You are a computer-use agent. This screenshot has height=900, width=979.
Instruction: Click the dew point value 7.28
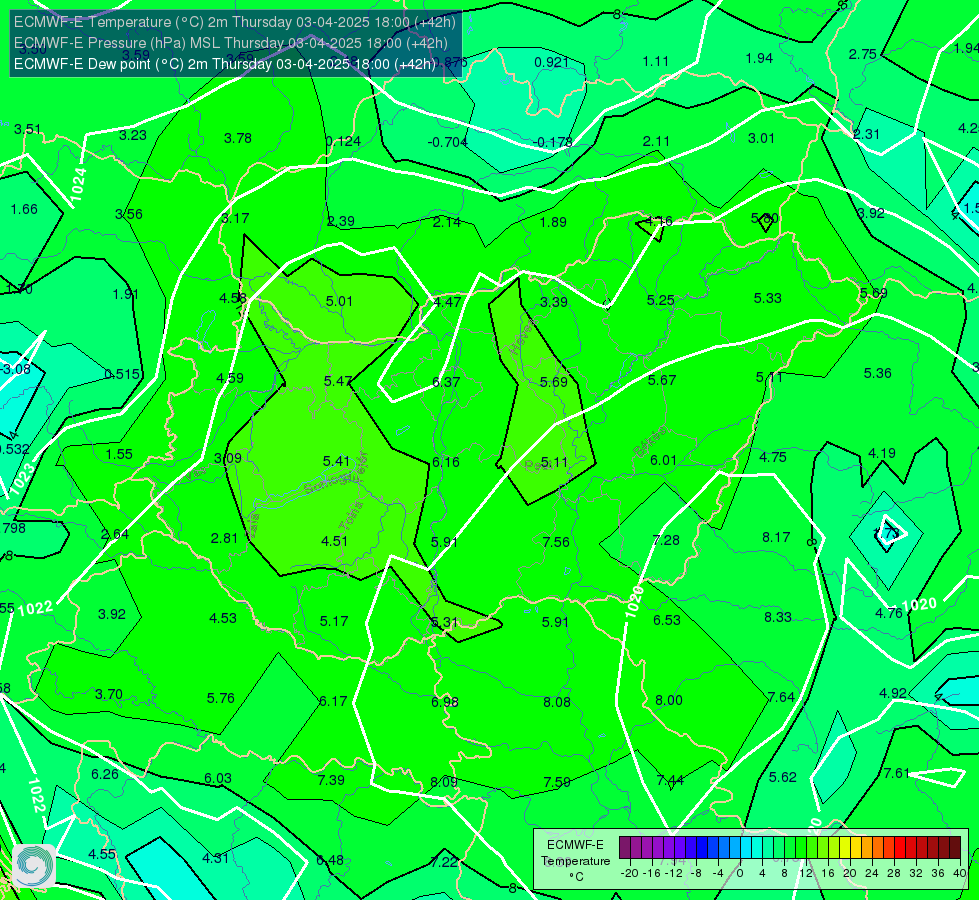pyautogui.click(x=666, y=540)
